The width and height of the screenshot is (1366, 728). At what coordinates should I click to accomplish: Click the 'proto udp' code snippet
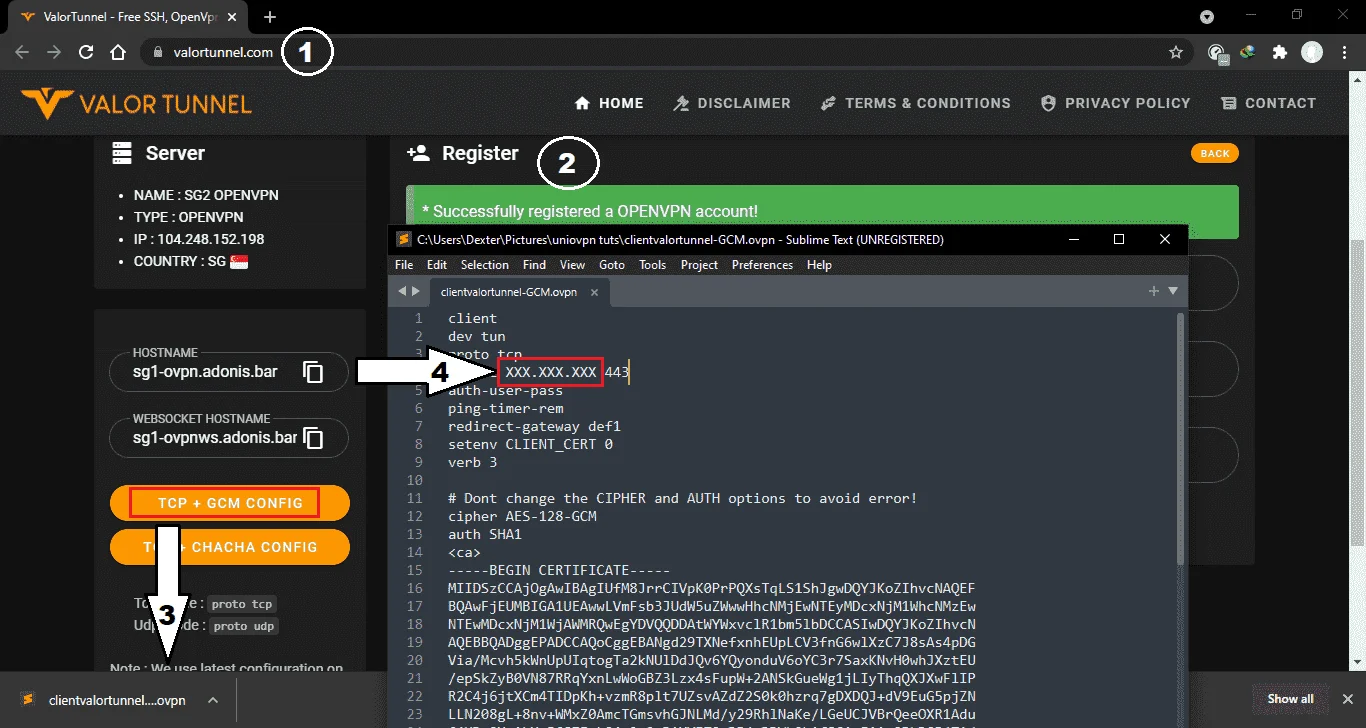(x=244, y=626)
